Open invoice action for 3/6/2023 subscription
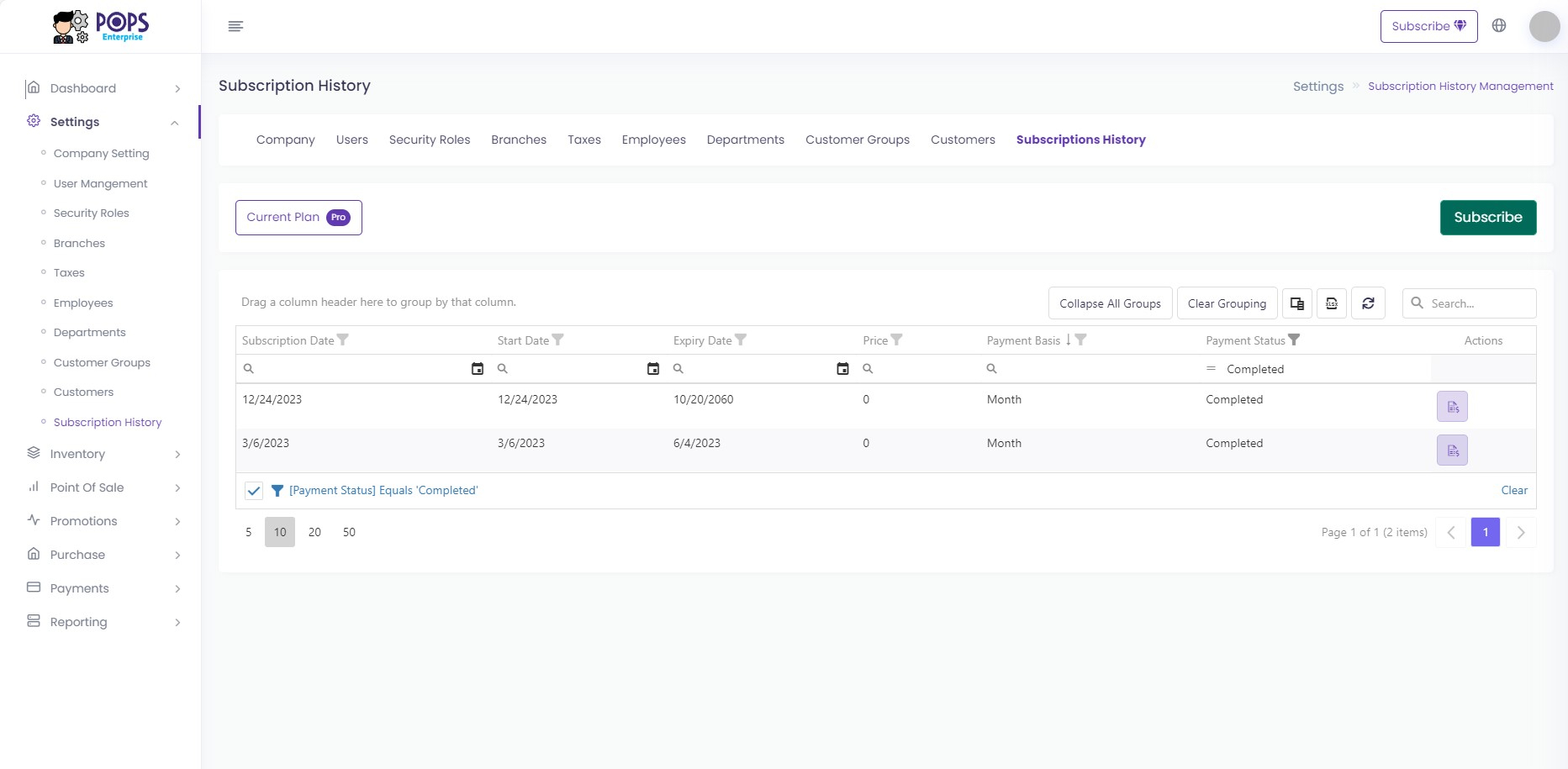The width and height of the screenshot is (1568, 769). [x=1452, y=450]
